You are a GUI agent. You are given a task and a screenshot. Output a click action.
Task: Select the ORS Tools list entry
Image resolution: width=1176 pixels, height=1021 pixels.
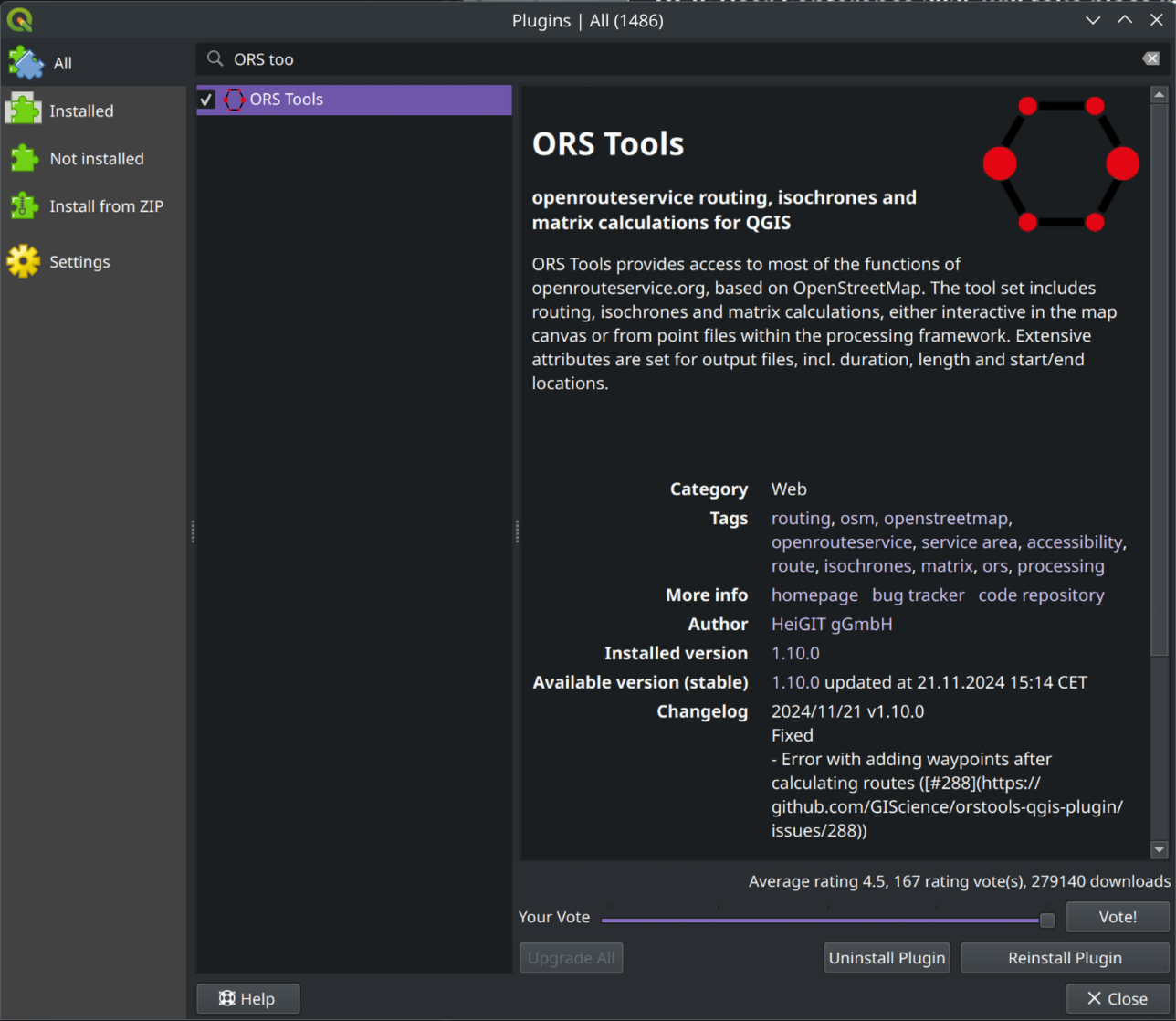pyautogui.click(x=354, y=100)
